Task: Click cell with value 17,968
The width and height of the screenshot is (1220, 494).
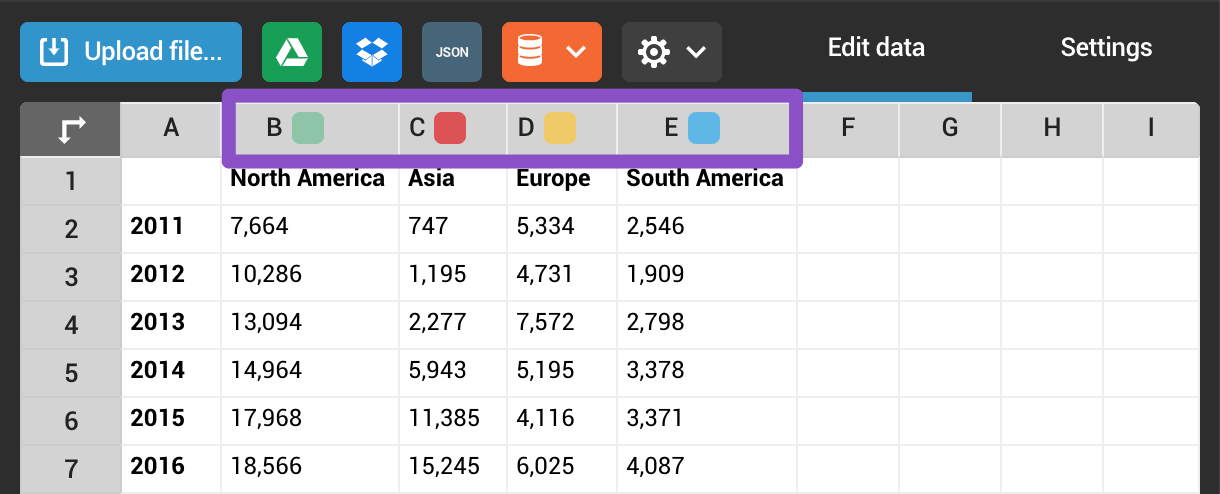Action: (x=310, y=422)
